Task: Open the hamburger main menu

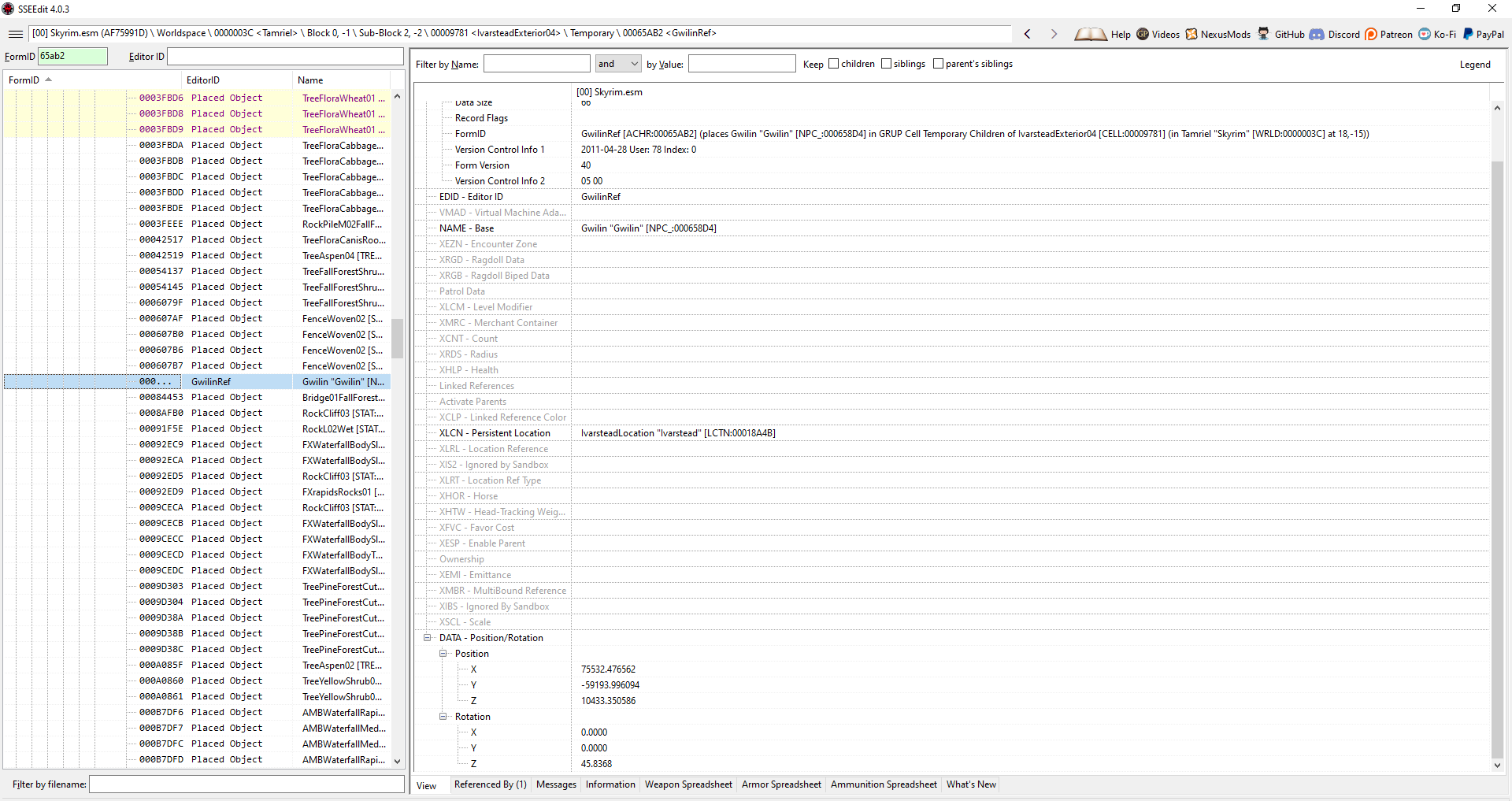Action: coord(15,34)
